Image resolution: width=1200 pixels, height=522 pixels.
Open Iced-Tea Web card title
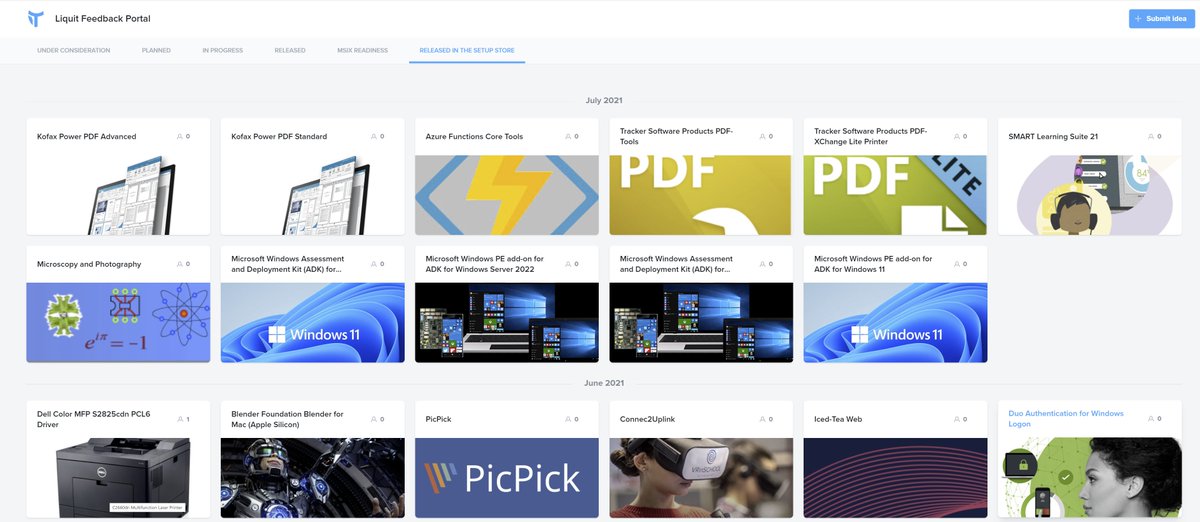pyautogui.click(x=838, y=419)
